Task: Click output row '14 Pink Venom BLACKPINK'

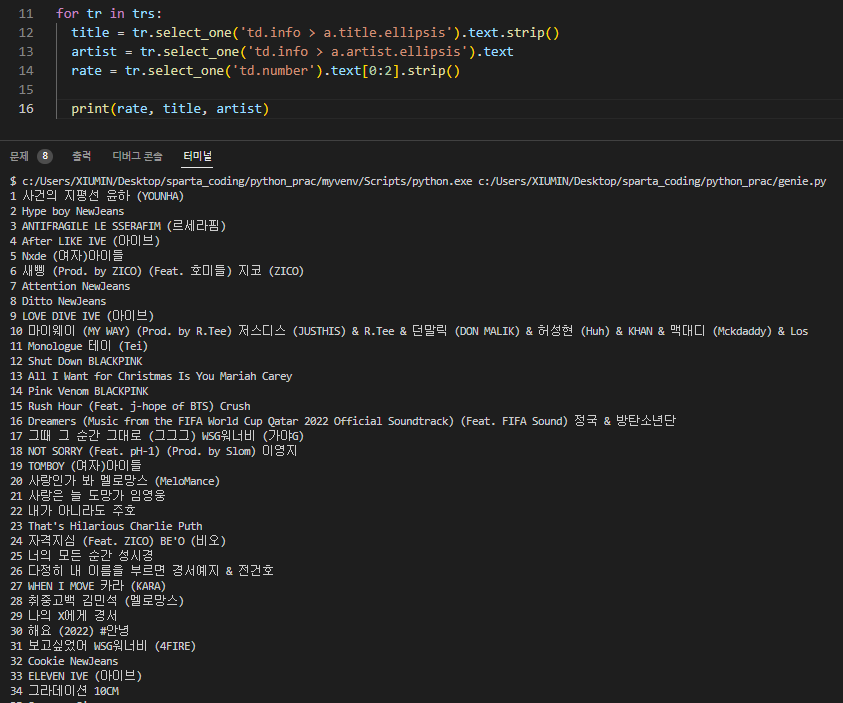Action: pyautogui.click(x=79, y=391)
